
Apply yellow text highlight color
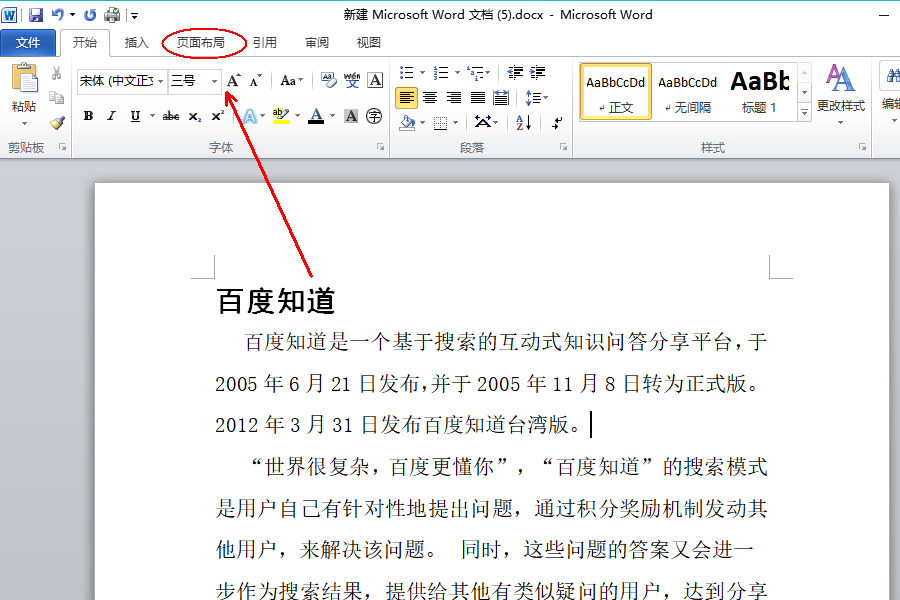tap(281, 116)
